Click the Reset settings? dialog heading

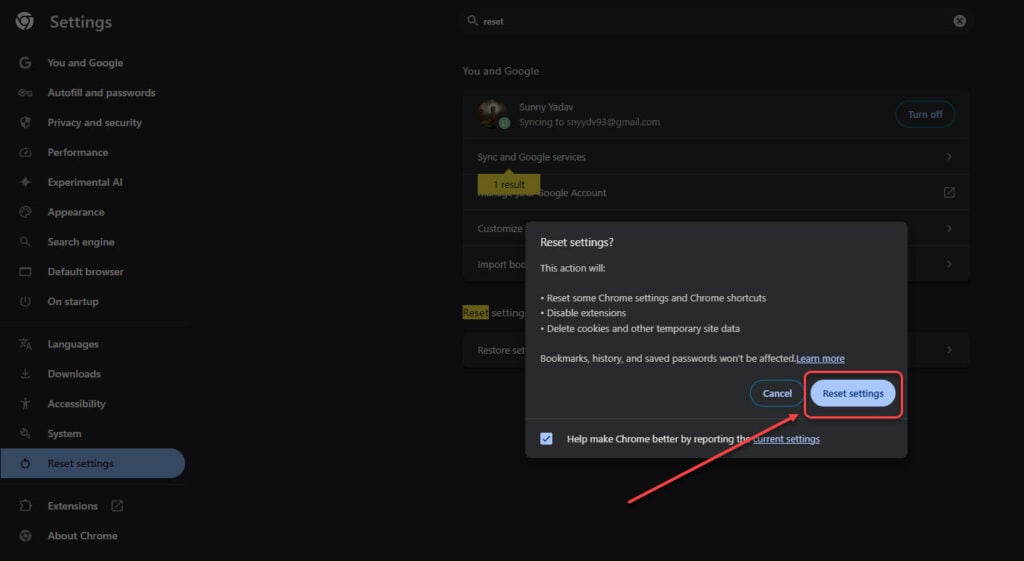[577, 242]
